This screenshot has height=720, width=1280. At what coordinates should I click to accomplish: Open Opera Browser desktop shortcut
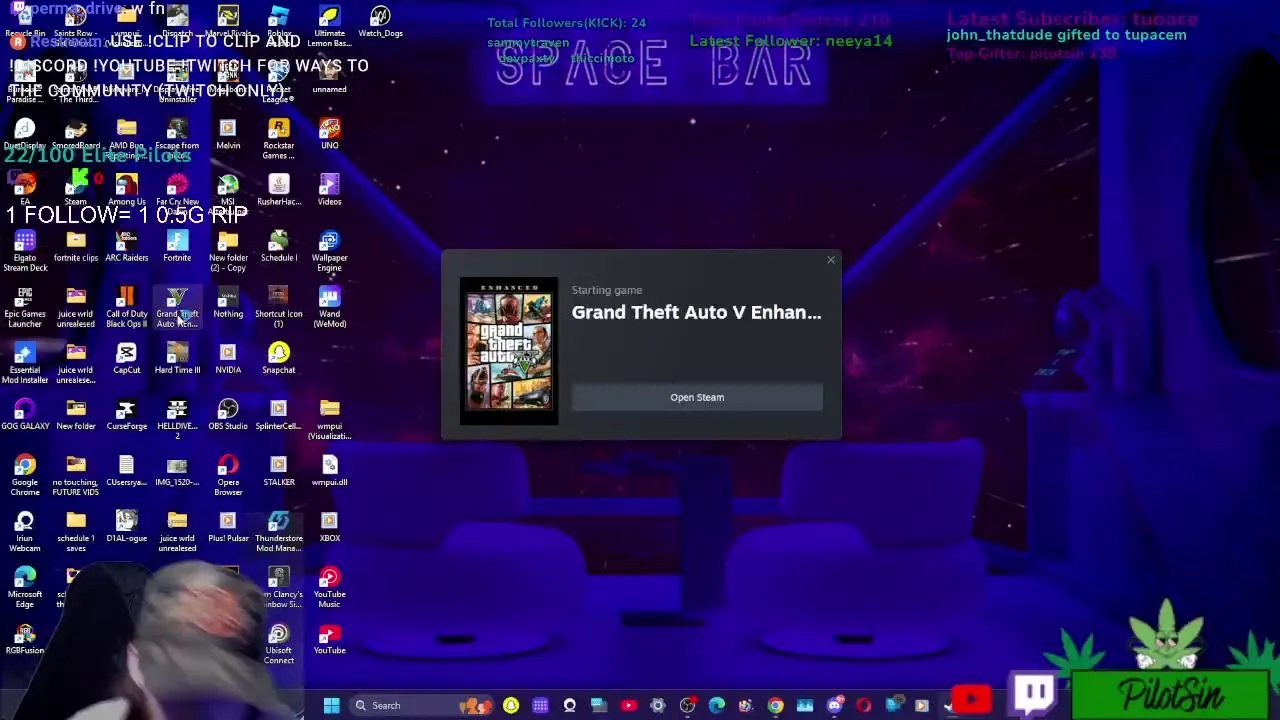[x=228, y=474]
